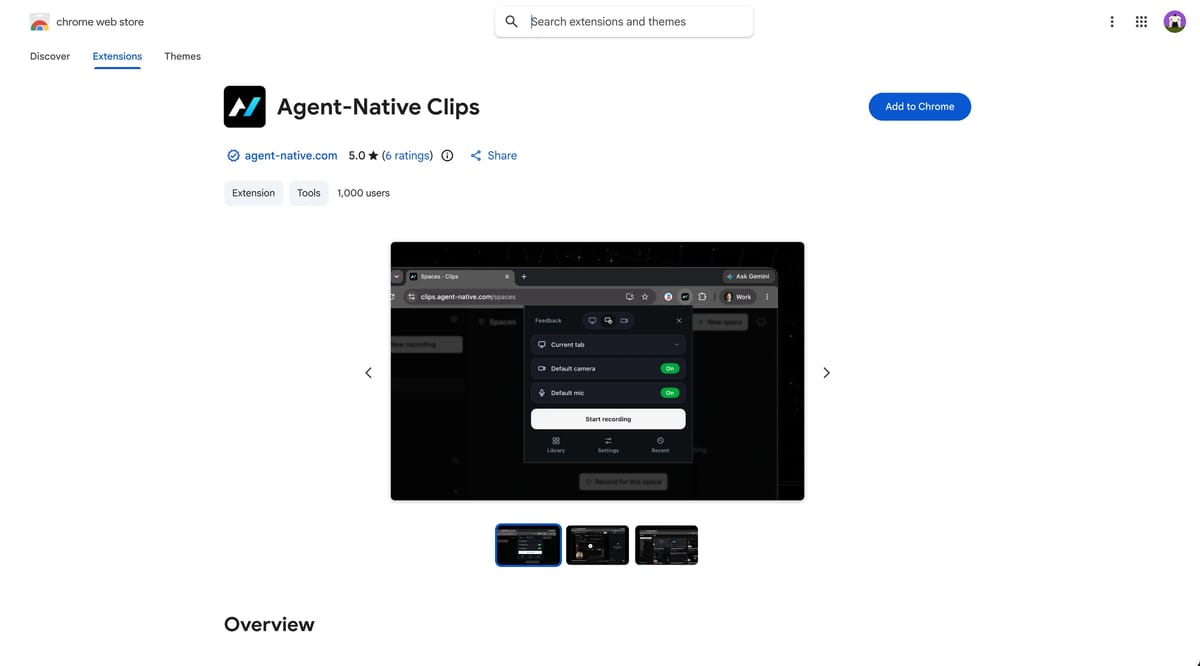
Task: Open the agent-native.com publisher link
Action: pyautogui.click(x=291, y=155)
